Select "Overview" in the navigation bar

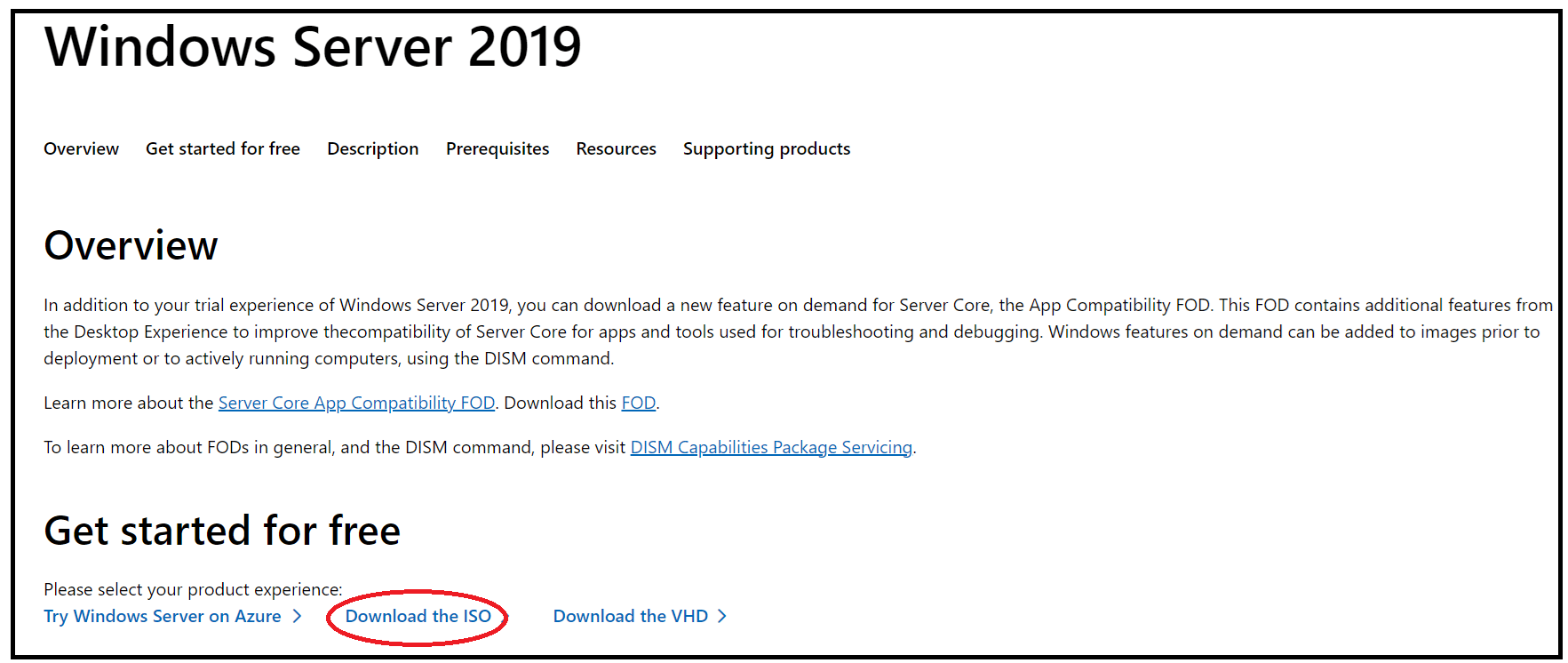pyautogui.click(x=81, y=148)
